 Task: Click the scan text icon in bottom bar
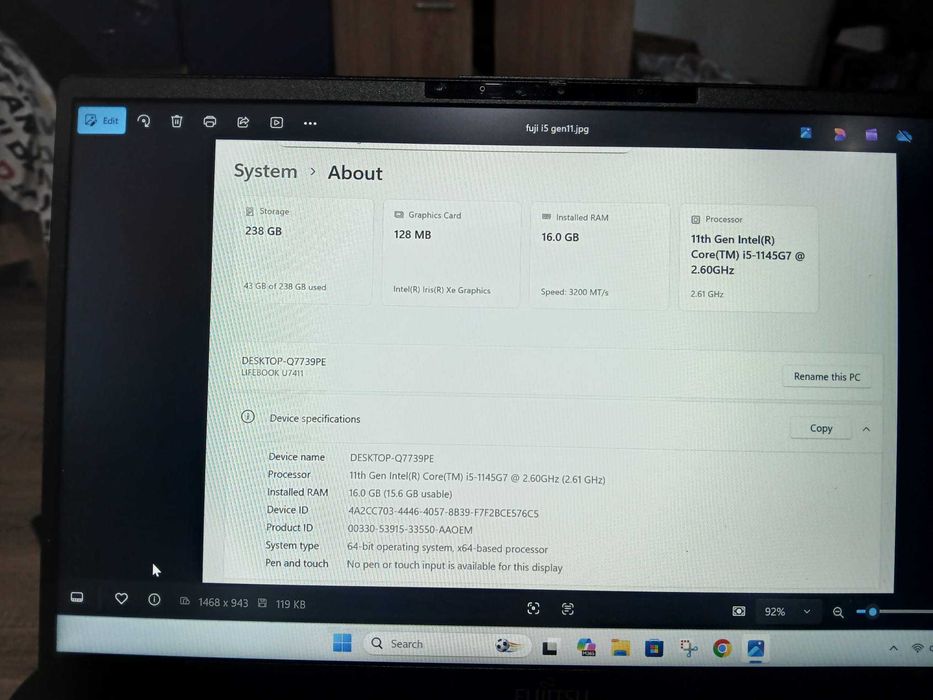pyautogui.click(x=568, y=608)
